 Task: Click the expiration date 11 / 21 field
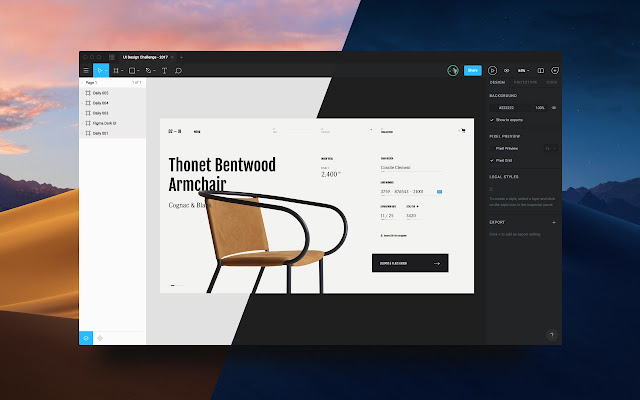click(x=387, y=216)
